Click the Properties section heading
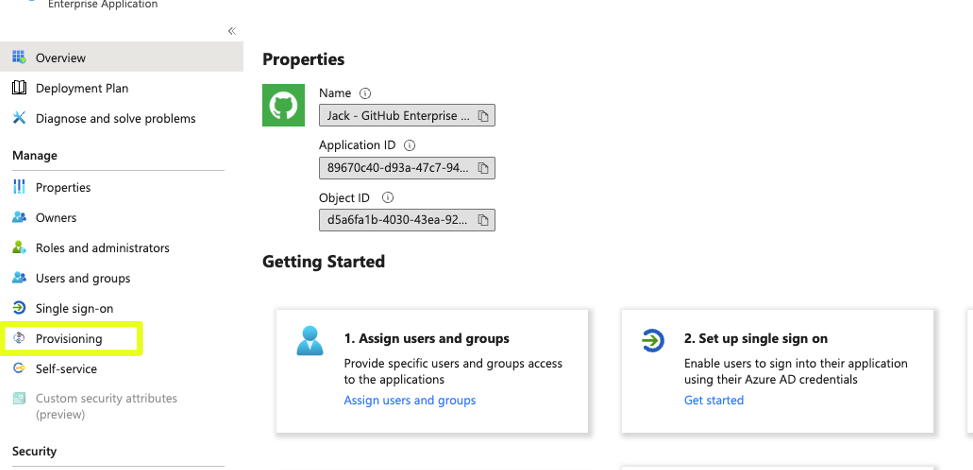Screen dimensions: 973x470 pyautogui.click(x=303, y=60)
